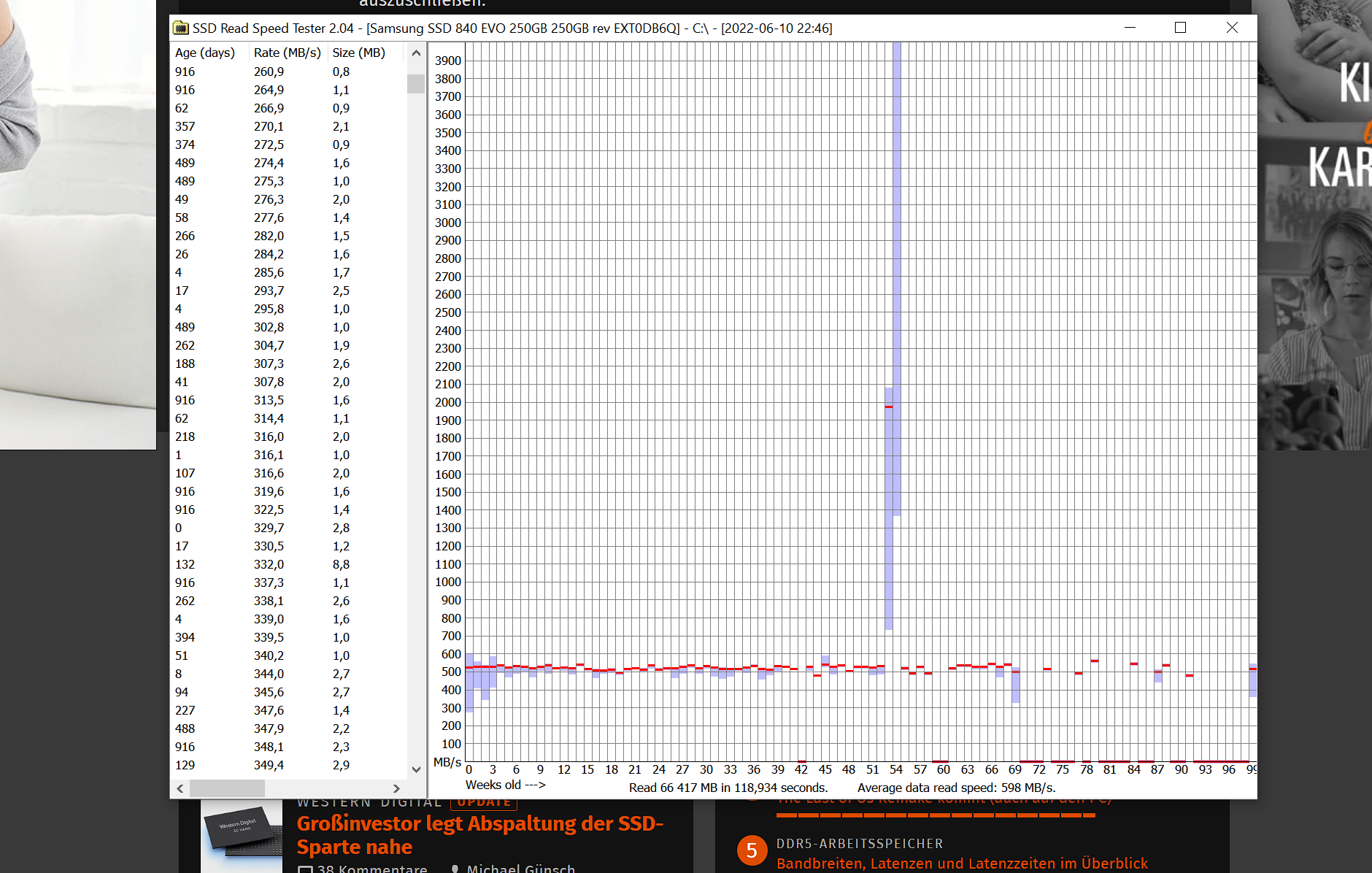Screen dimensions: 1372x873
Task: Click the red marker near 2000 MB/s
Action: [x=889, y=407]
